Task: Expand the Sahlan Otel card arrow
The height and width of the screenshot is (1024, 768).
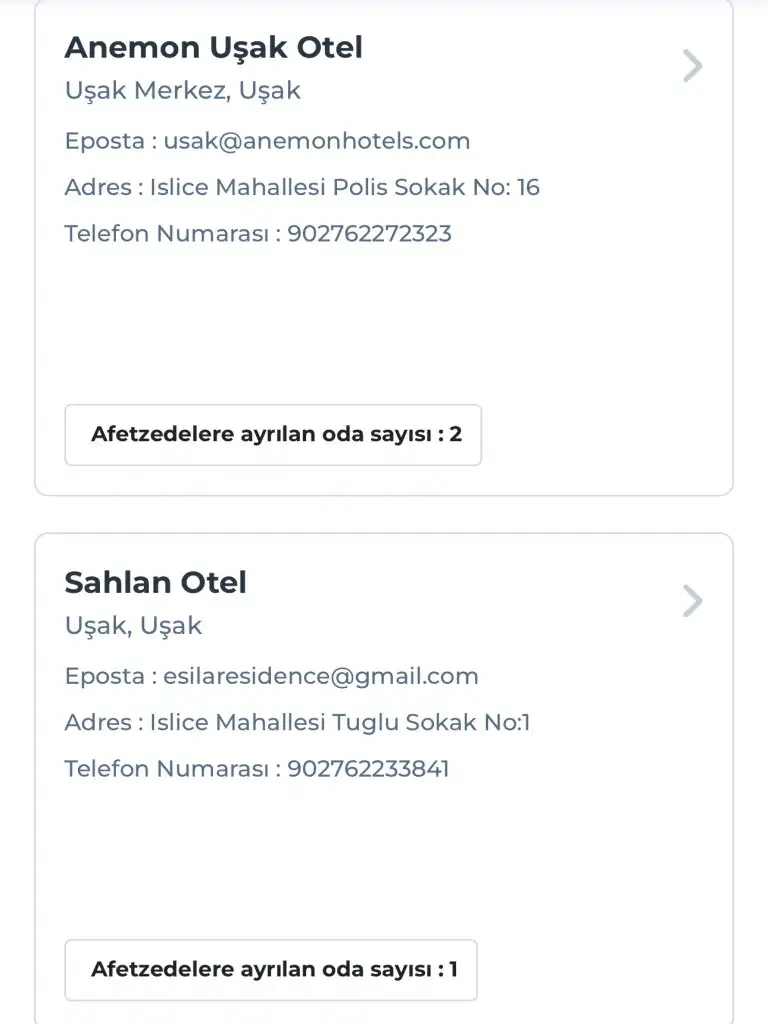Action: click(692, 602)
